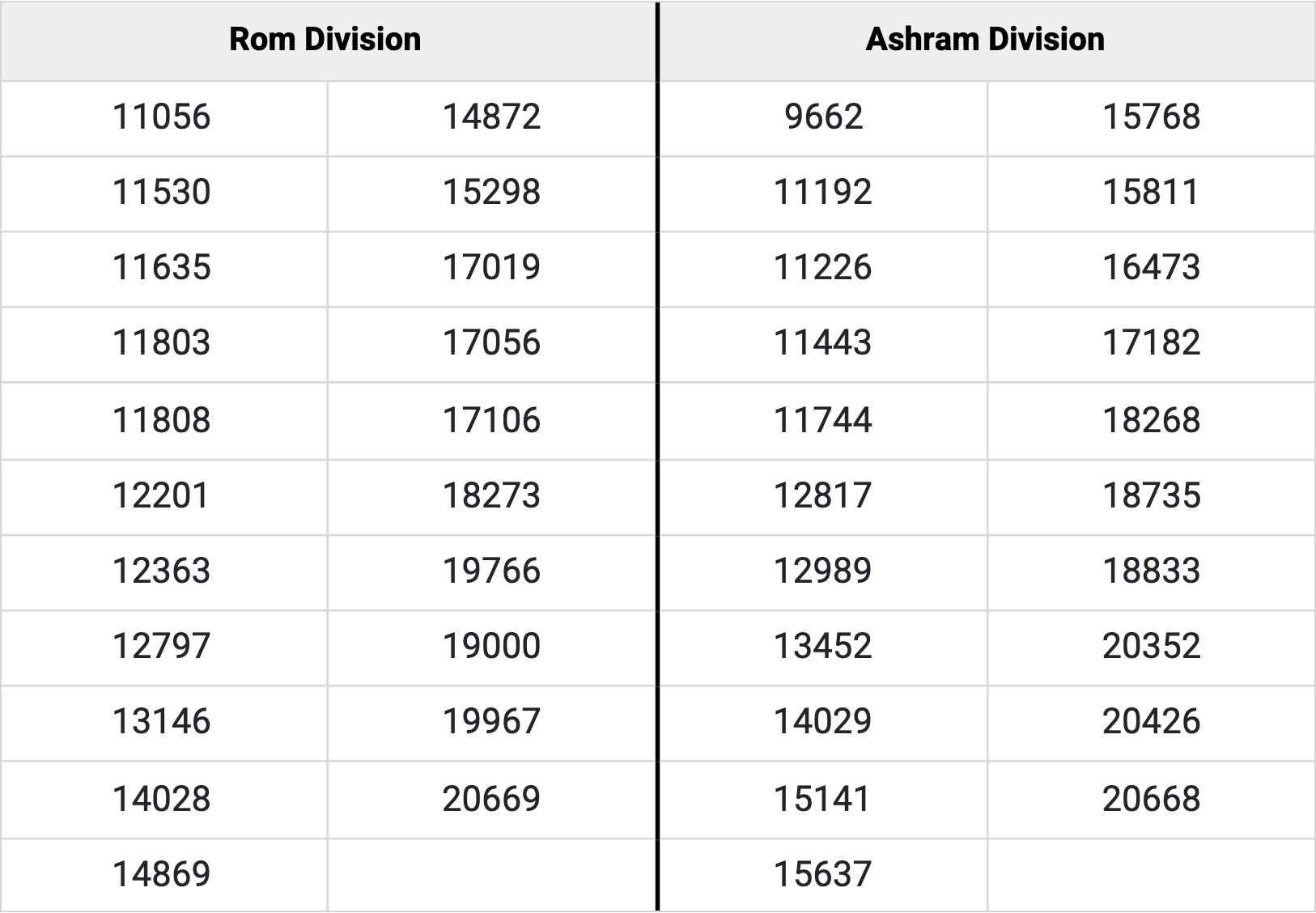Image resolution: width=1316 pixels, height=913 pixels.
Task: Select the Rom Division header
Action: [x=327, y=40]
